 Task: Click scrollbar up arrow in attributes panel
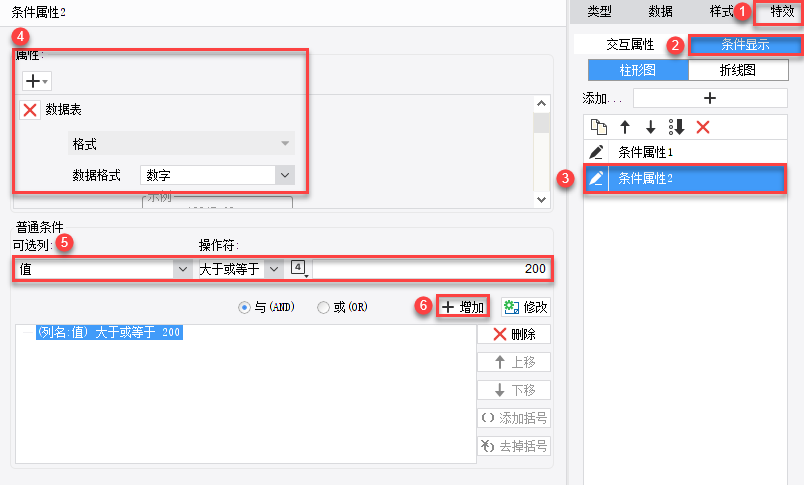pyautogui.click(x=541, y=104)
